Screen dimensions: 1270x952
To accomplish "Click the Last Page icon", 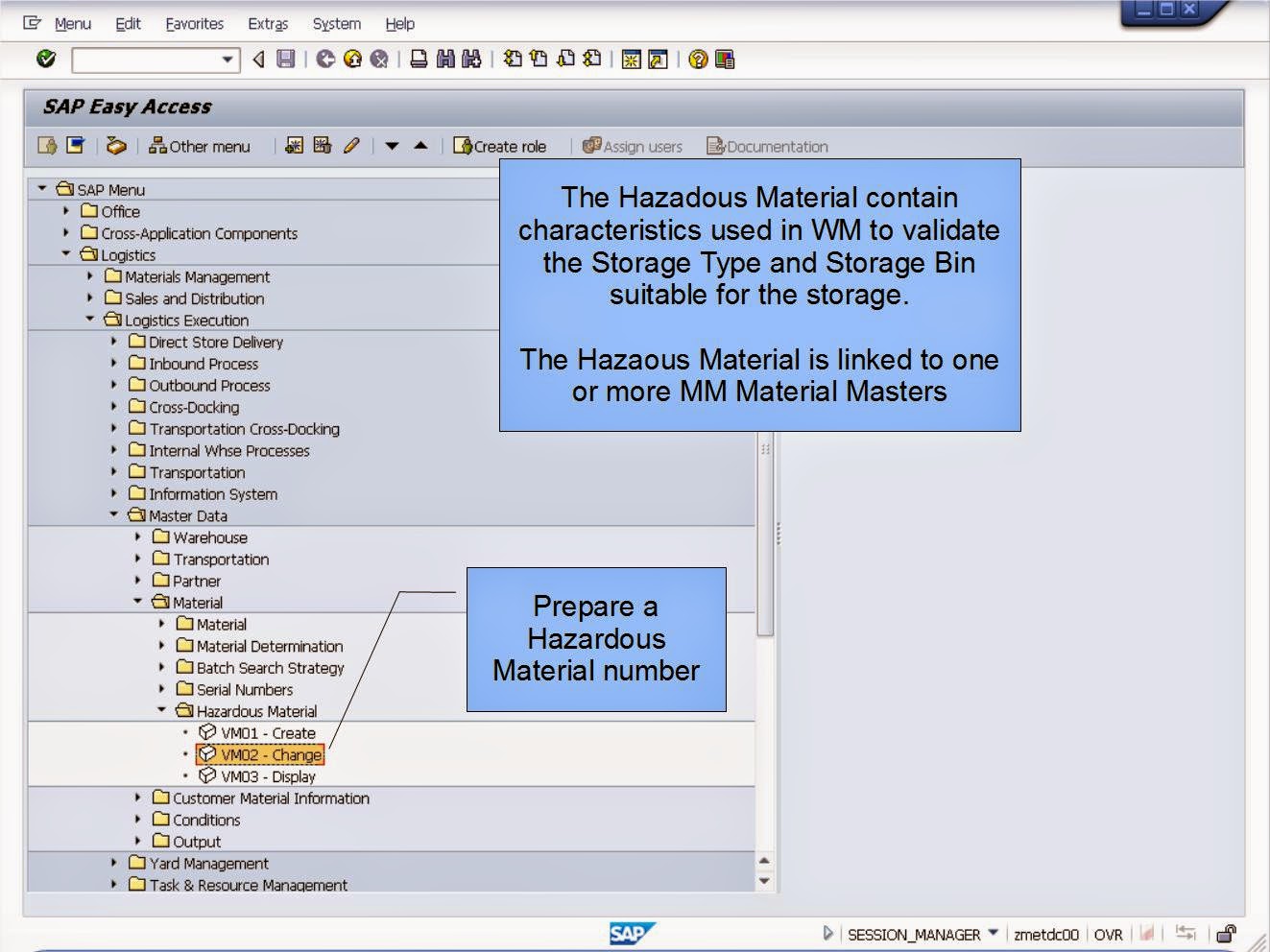I will [592, 59].
